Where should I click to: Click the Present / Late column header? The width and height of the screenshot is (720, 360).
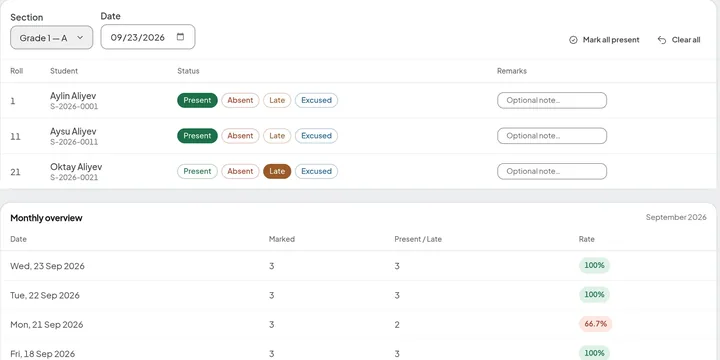[x=418, y=239]
